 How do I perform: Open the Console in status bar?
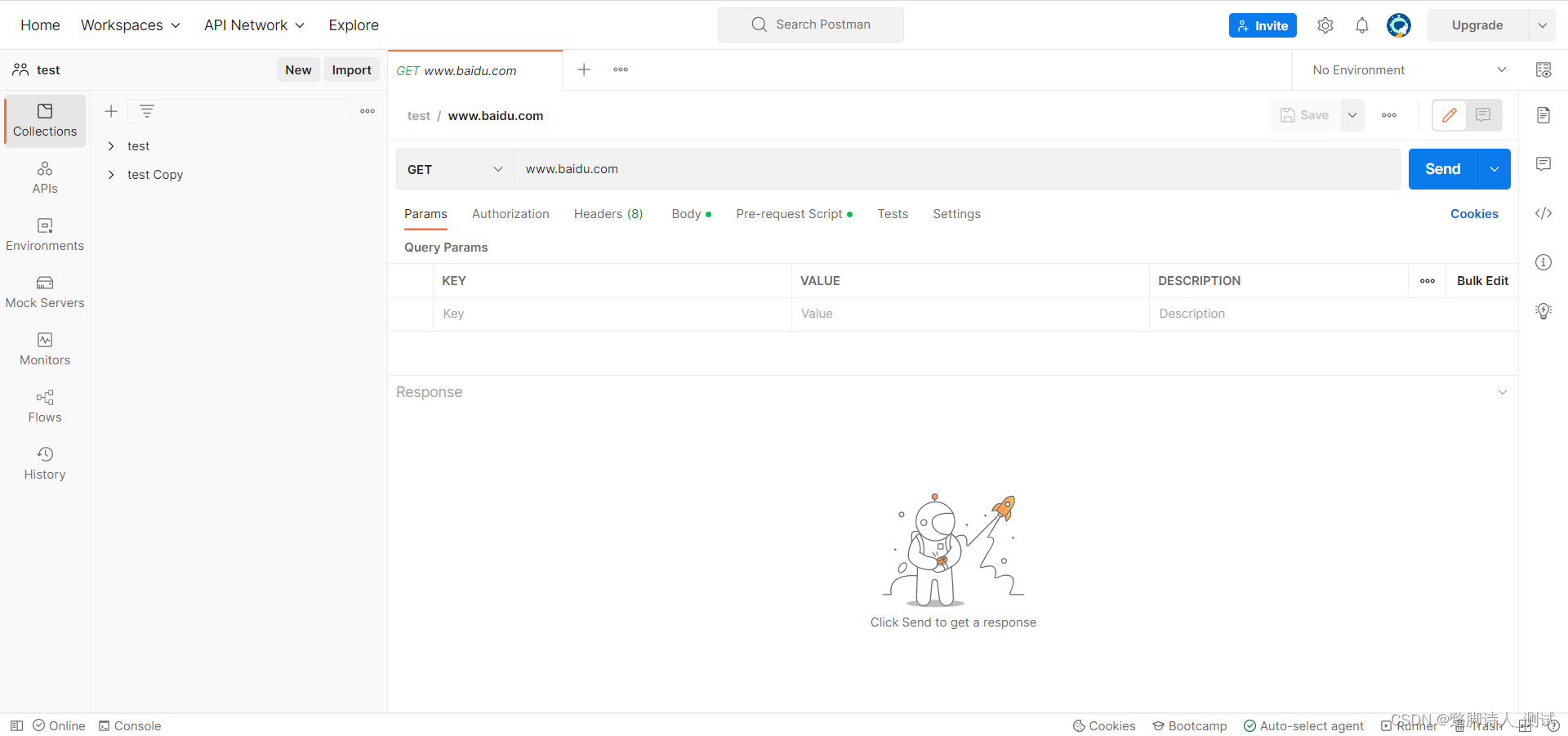tap(130, 725)
